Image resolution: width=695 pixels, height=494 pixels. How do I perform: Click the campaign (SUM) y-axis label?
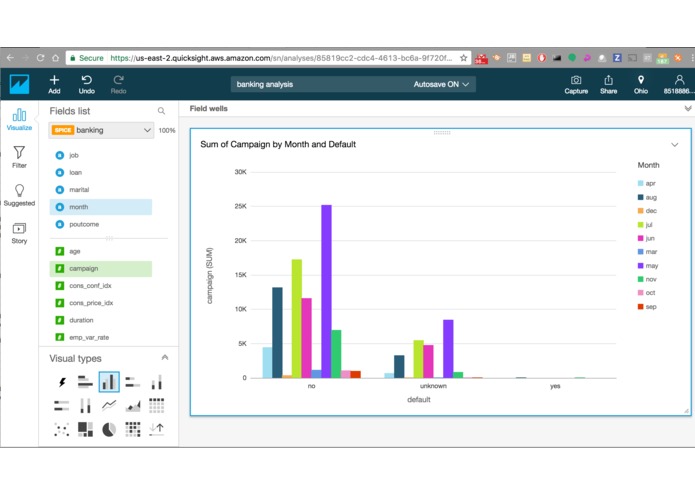pos(210,276)
